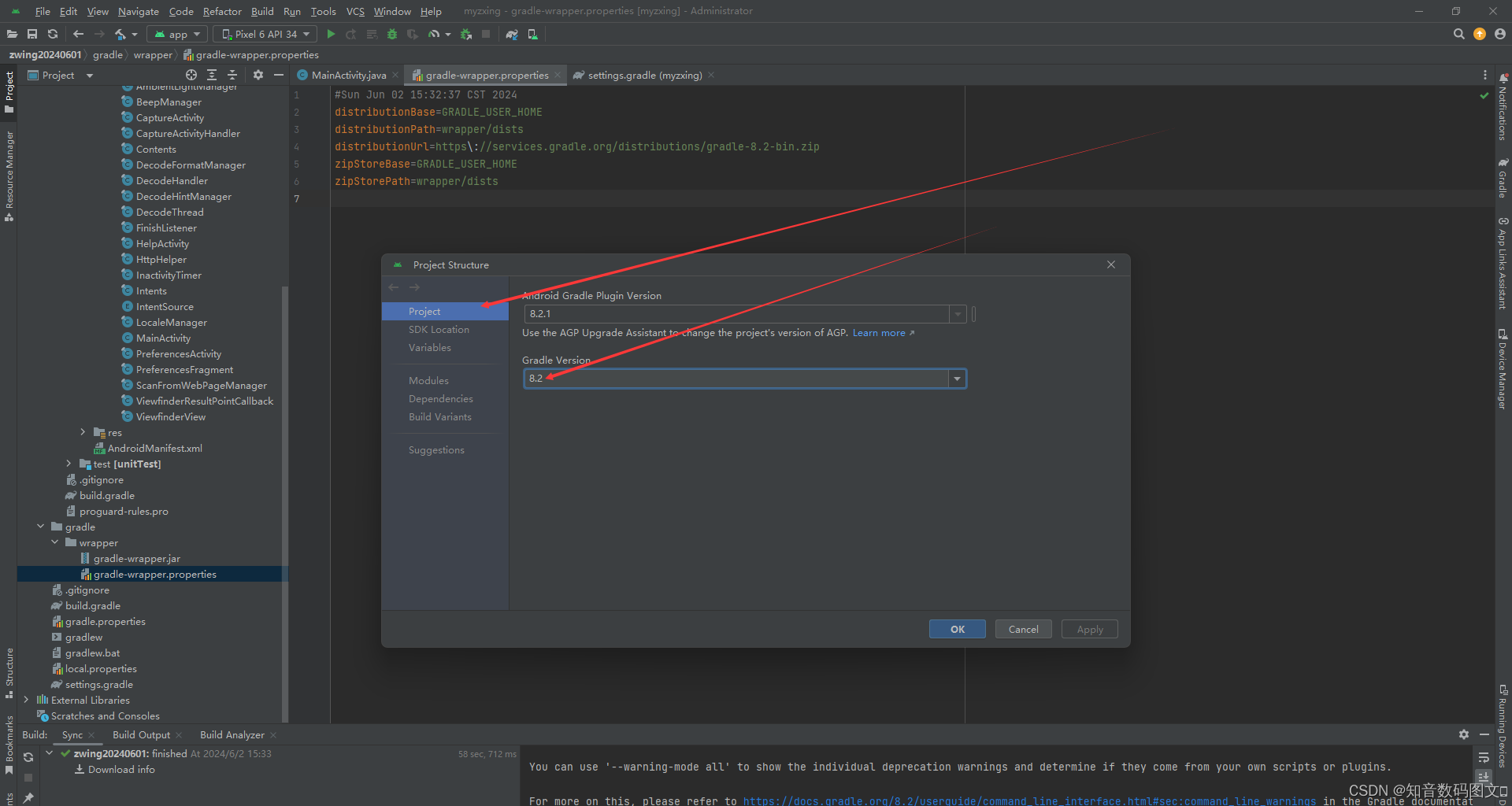Viewport: 1512px width, 806px height.
Task: Select Dependencies in Project Structure sidebar
Action: click(441, 399)
